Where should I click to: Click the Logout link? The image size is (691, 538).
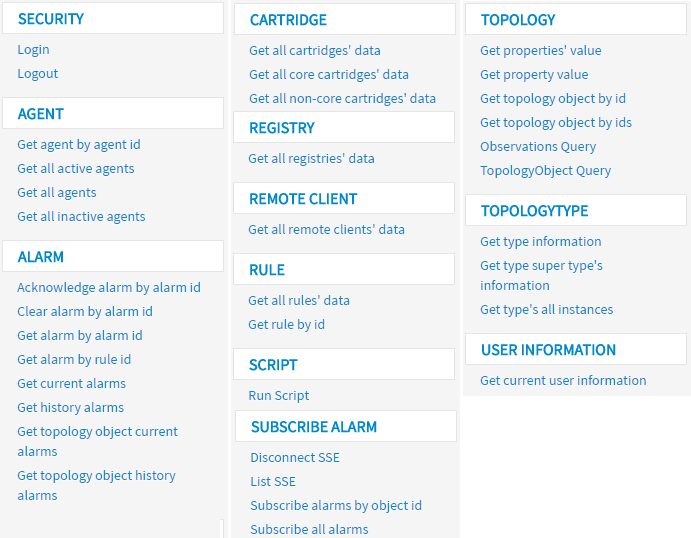[38, 74]
